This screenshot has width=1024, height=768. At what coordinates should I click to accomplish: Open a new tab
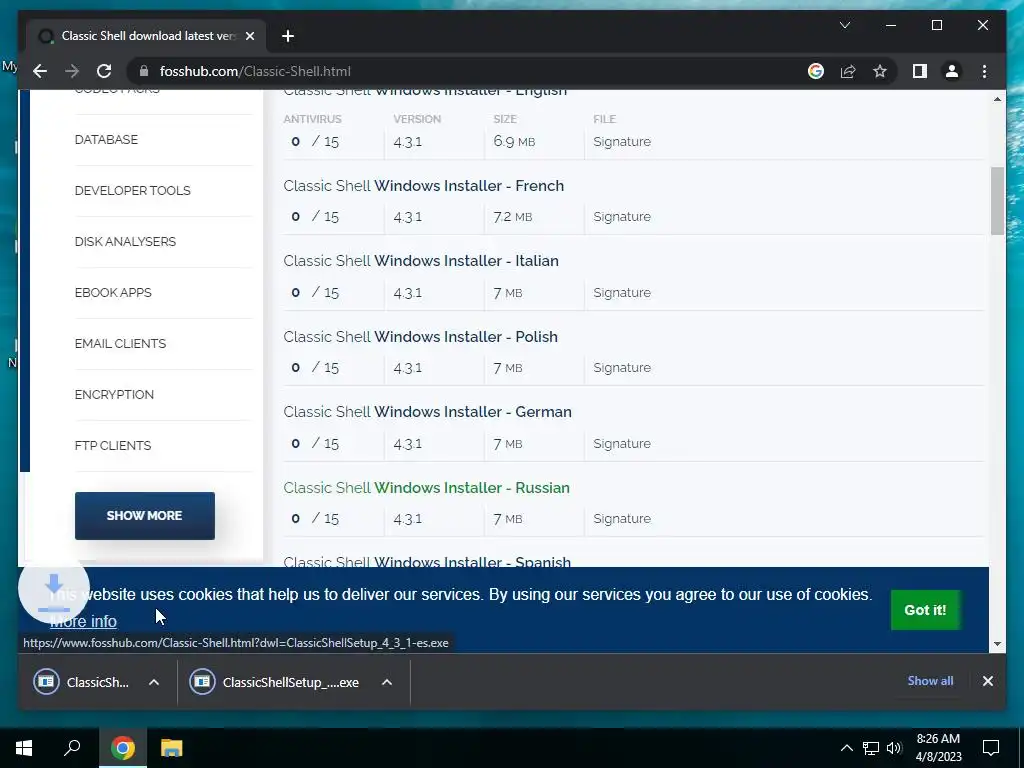point(288,36)
